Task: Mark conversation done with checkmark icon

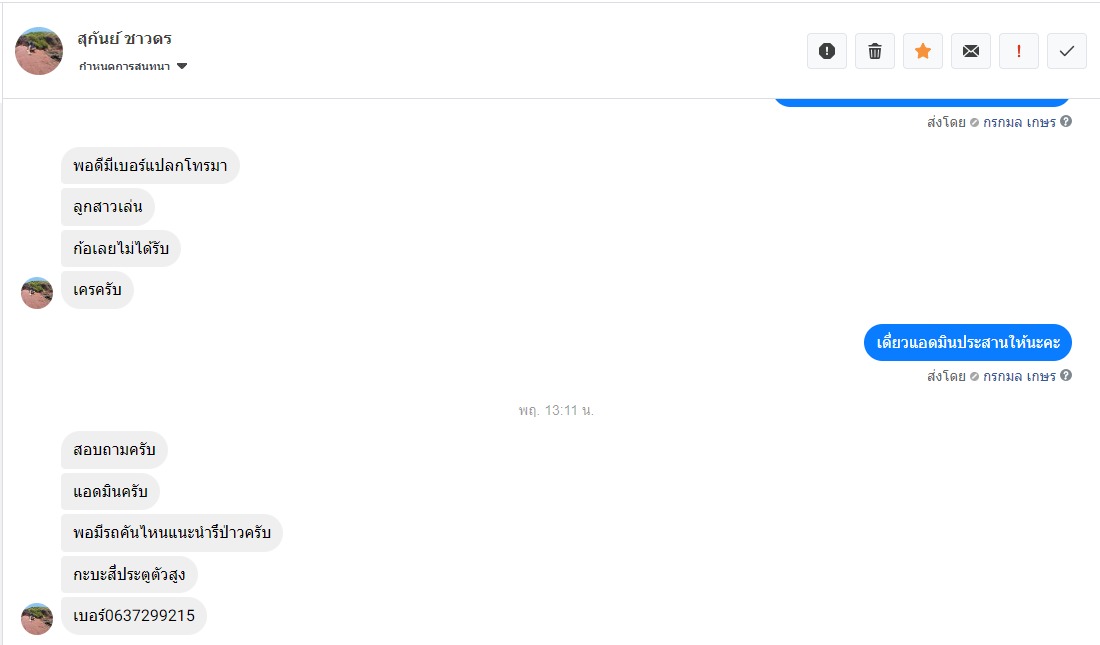Action: click(x=1067, y=51)
